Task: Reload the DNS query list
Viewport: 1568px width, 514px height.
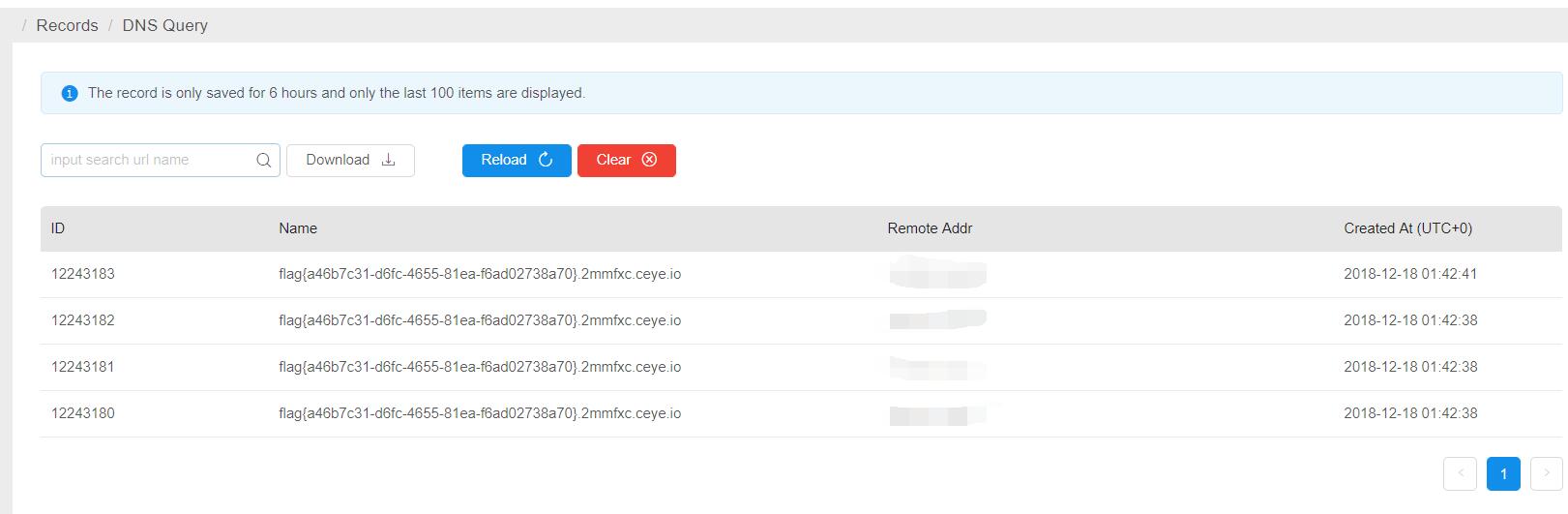Action: 517,161
